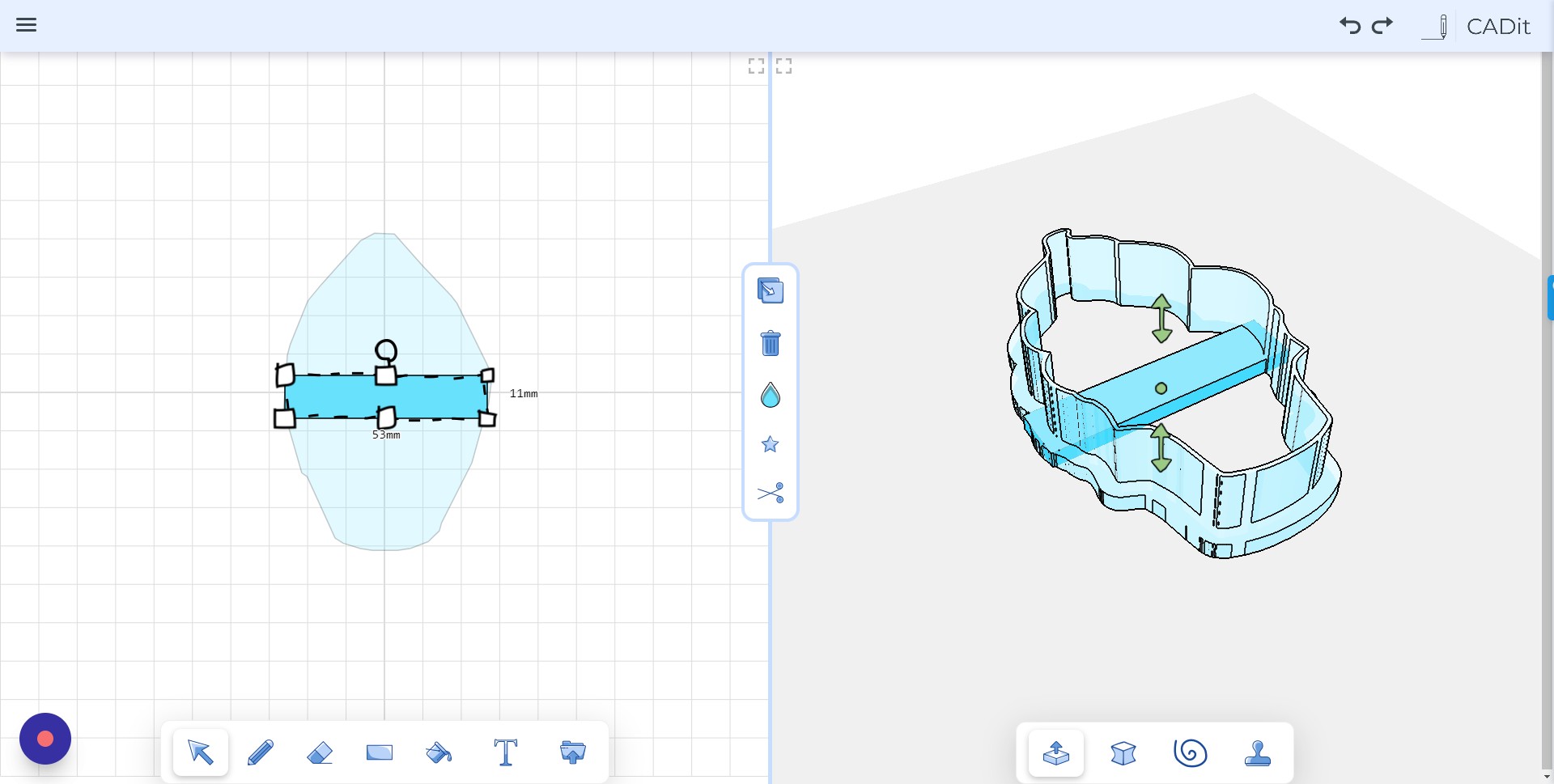The height and width of the screenshot is (784, 1554).
Task: Click the blue side panel tab at right edge
Action: tap(1551, 298)
